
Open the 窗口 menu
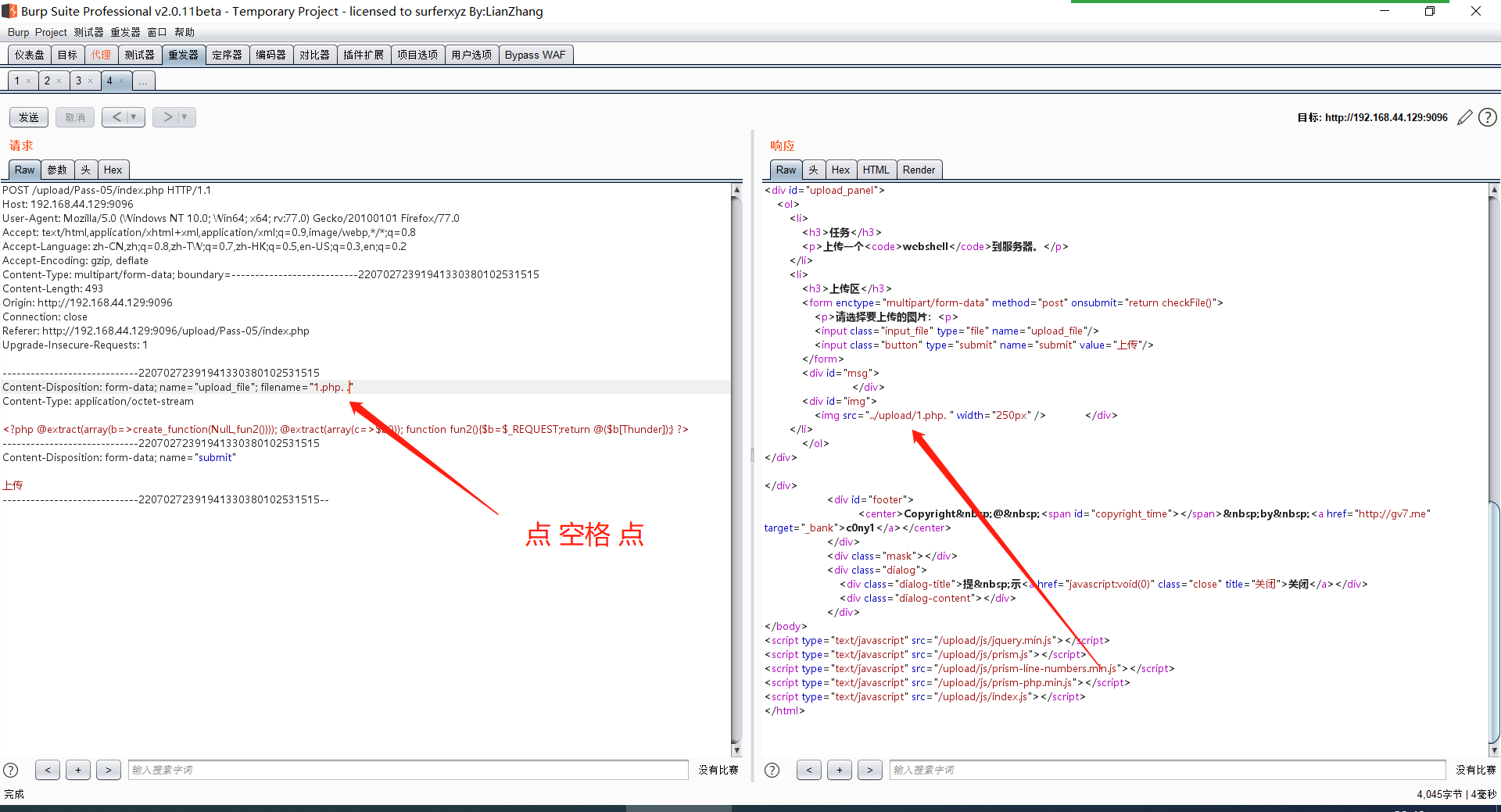(157, 32)
